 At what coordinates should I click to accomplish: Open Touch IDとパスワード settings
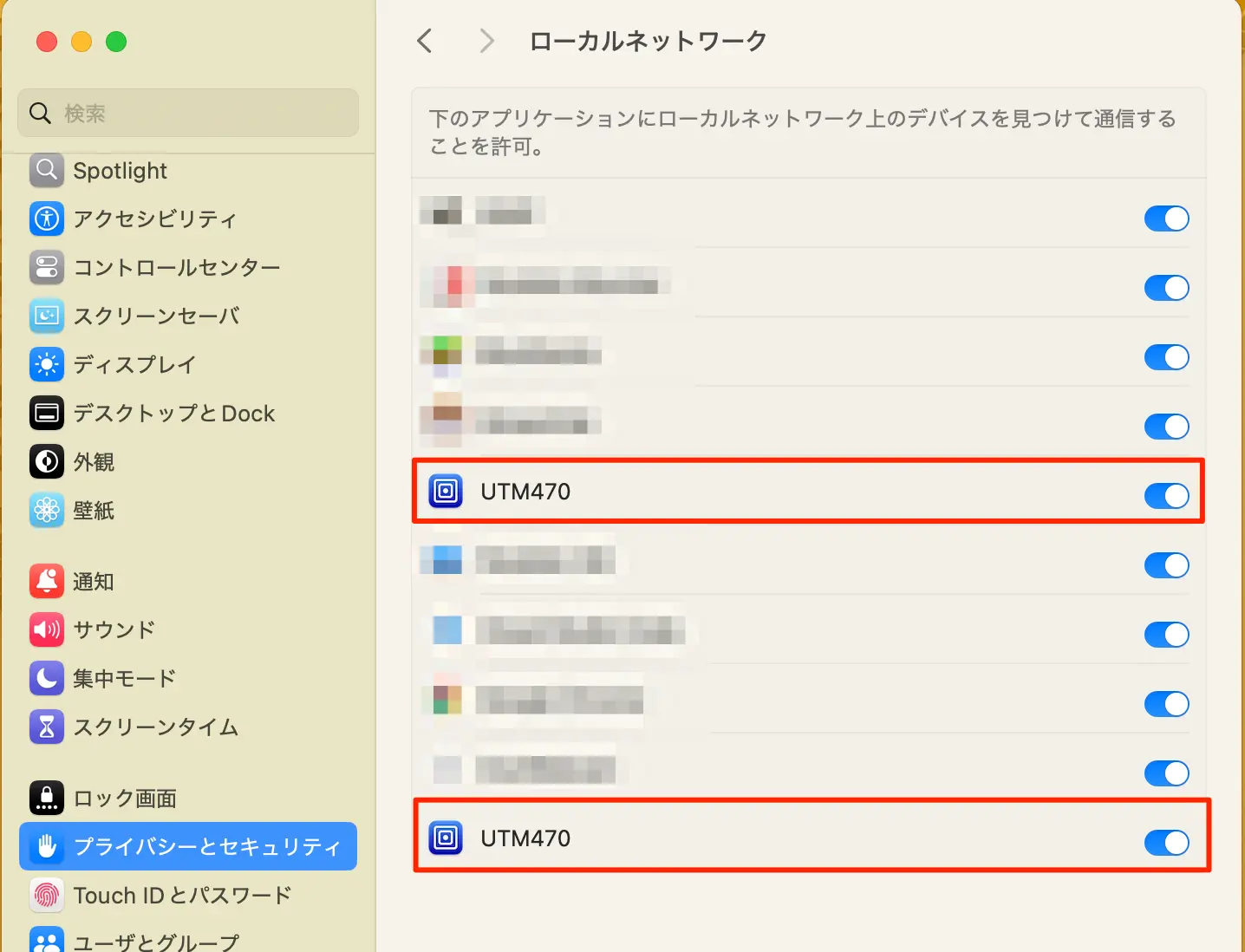182,895
